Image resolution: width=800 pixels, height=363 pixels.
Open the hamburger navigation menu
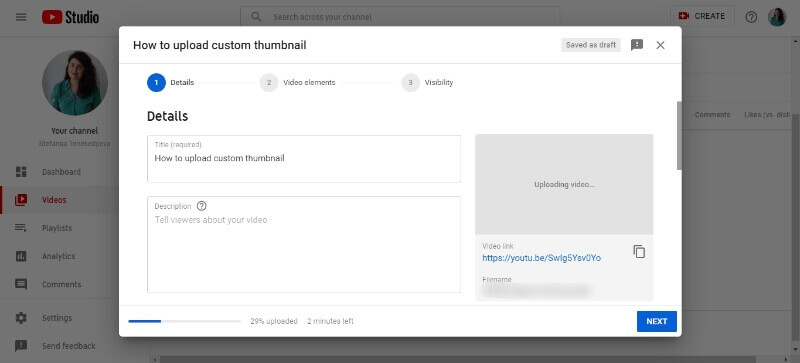21,17
